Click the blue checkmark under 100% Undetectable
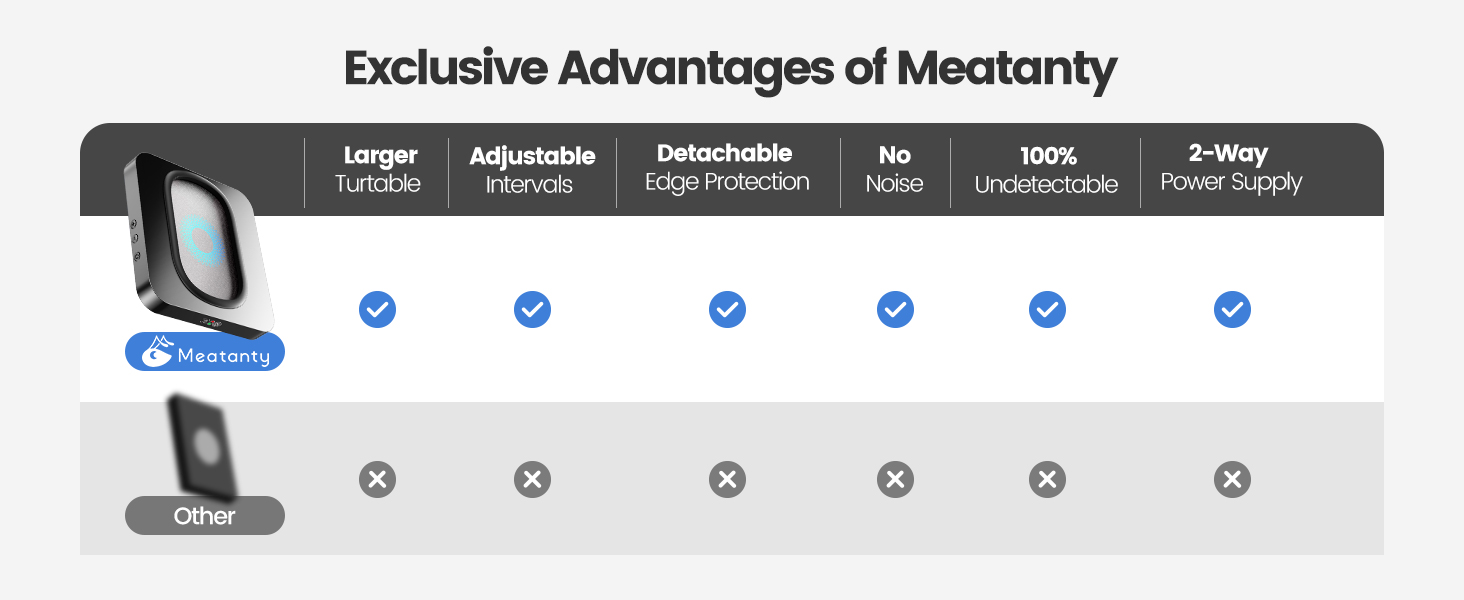The width and height of the screenshot is (1464, 600). [1047, 310]
